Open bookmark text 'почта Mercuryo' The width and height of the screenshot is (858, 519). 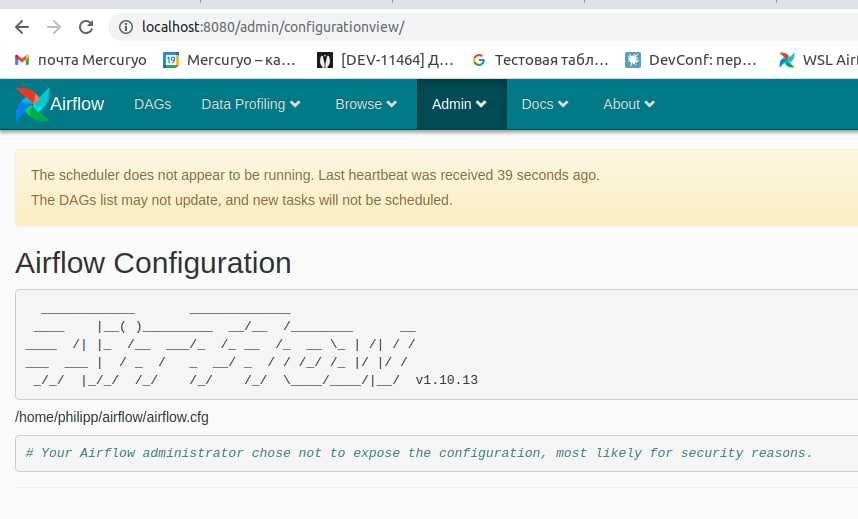[x=92, y=60]
